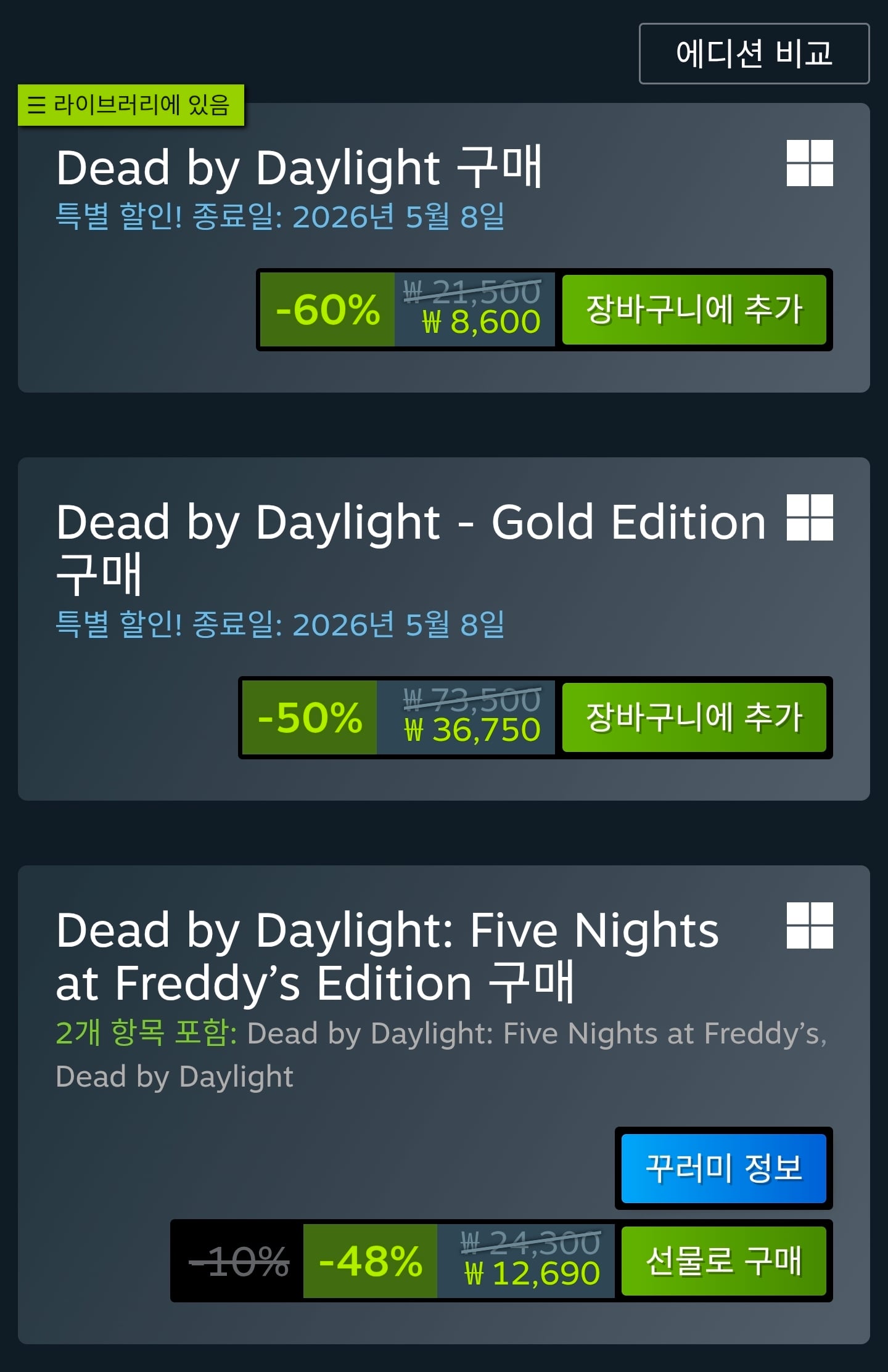The width and height of the screenshot is (888, 1372).
Task: Open Dead by Daylight: Five Nights at Freddy's Edition title
Action: (387, 957)
